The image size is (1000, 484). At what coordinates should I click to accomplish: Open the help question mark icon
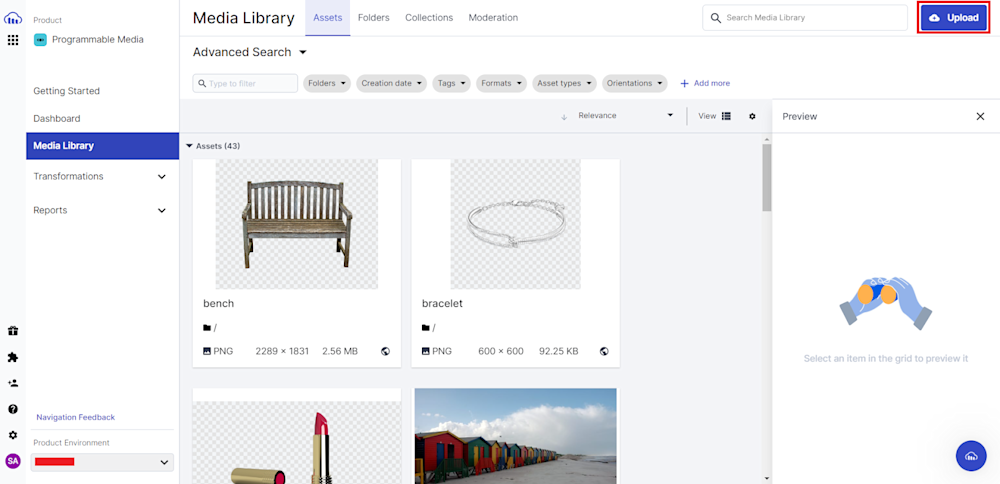tap(13, 409)
